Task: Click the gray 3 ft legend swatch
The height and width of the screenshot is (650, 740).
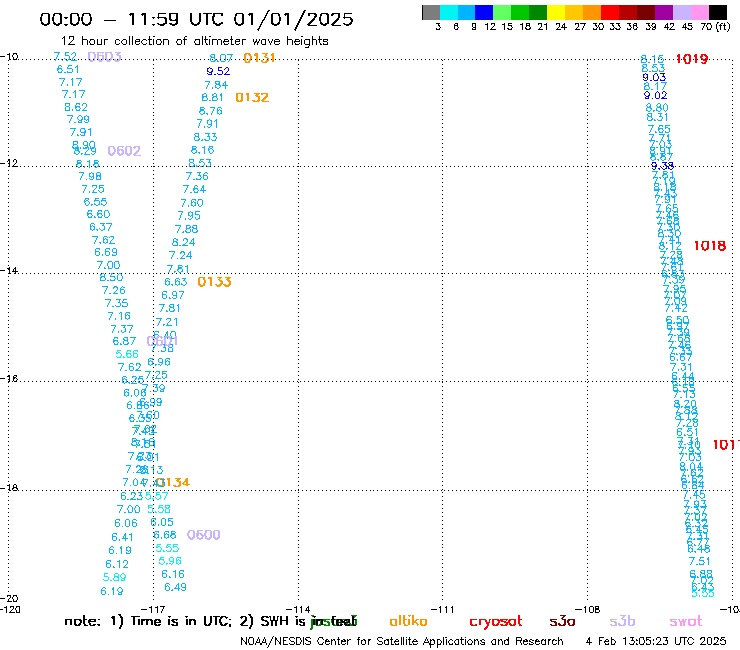Action: [431, 13]
